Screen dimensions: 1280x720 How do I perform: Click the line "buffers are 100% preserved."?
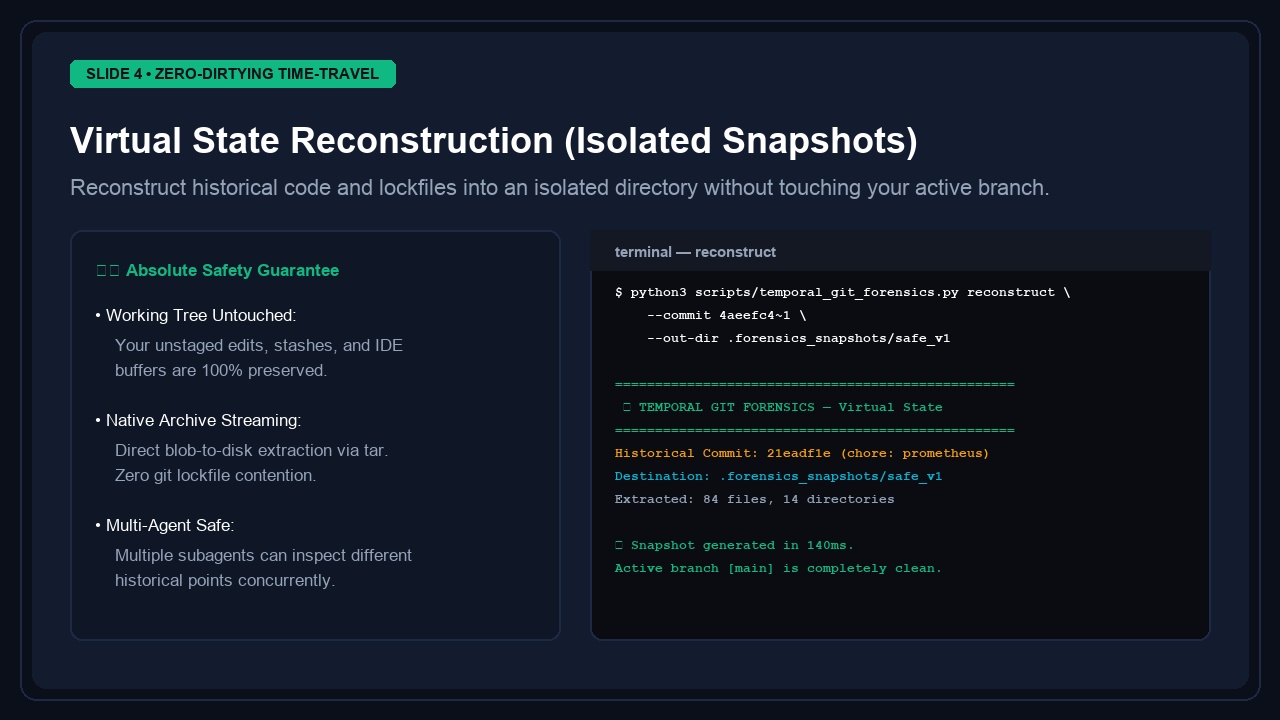[221, 370]
